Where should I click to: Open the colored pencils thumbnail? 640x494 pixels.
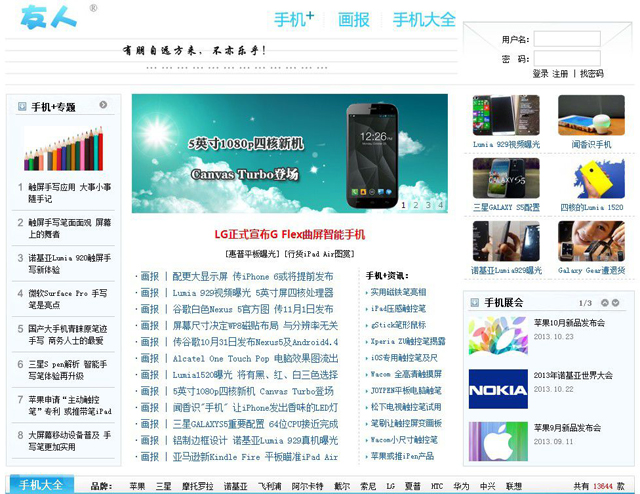[x=64, y=148]
